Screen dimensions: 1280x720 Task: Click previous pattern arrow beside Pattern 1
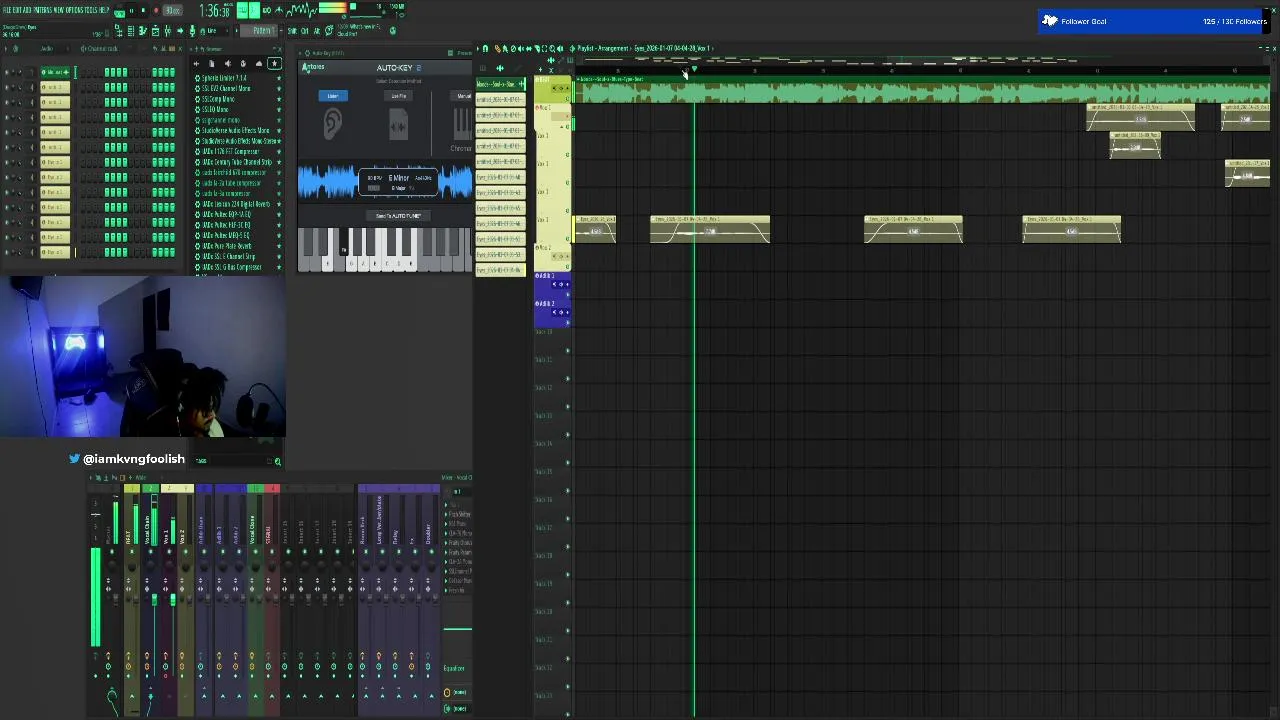tap(236, 31)
